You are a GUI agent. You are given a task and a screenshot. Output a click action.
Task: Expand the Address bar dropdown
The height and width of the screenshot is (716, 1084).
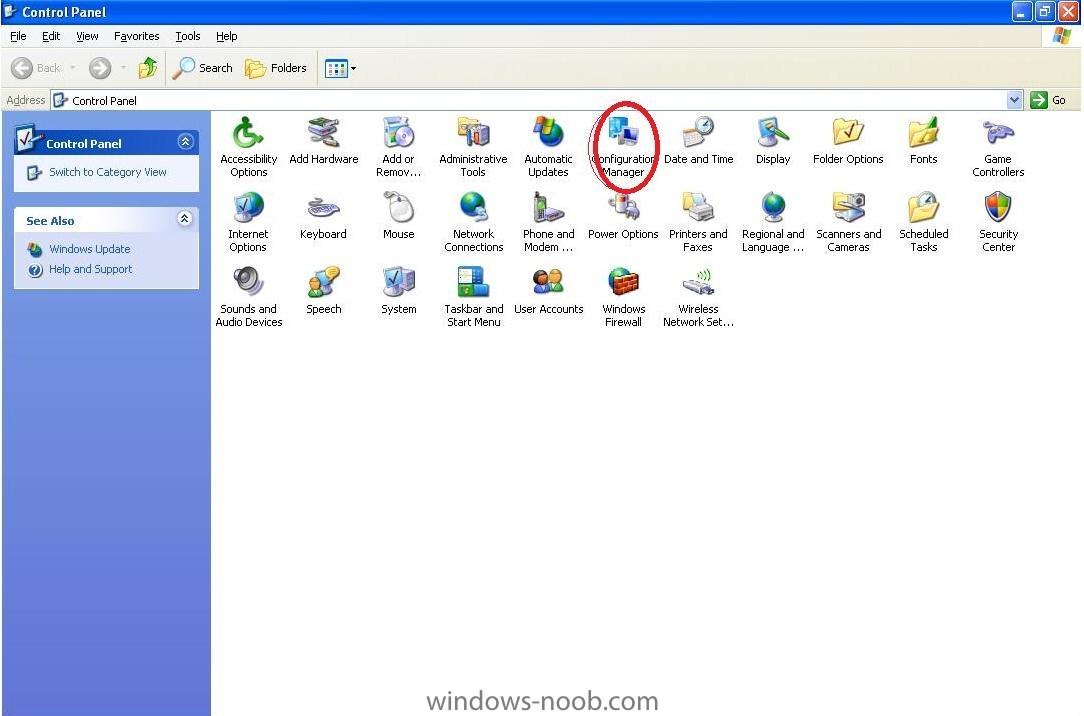1014,100
